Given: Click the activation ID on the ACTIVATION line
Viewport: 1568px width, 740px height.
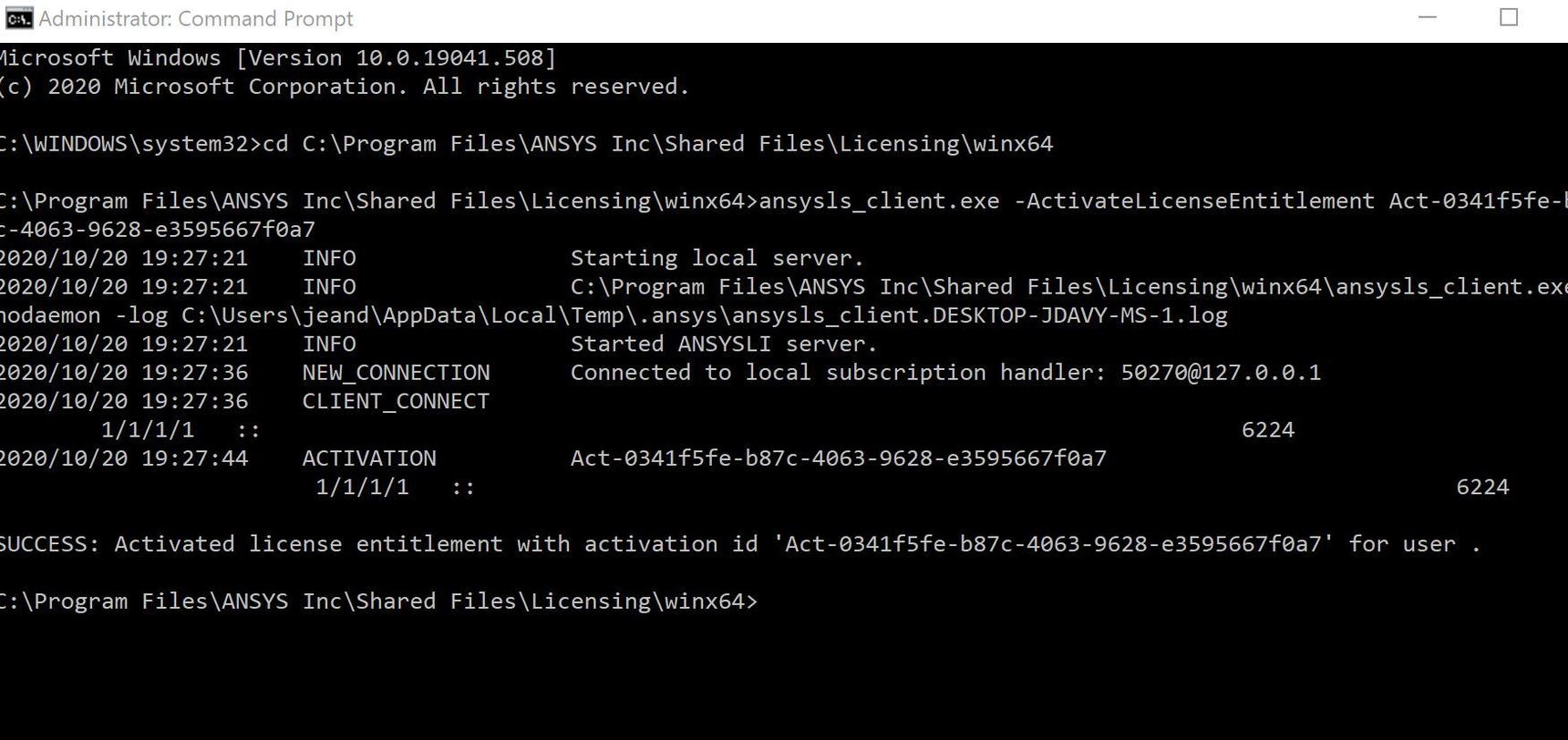Looking at the screenshot, I should tap(838, 458).
